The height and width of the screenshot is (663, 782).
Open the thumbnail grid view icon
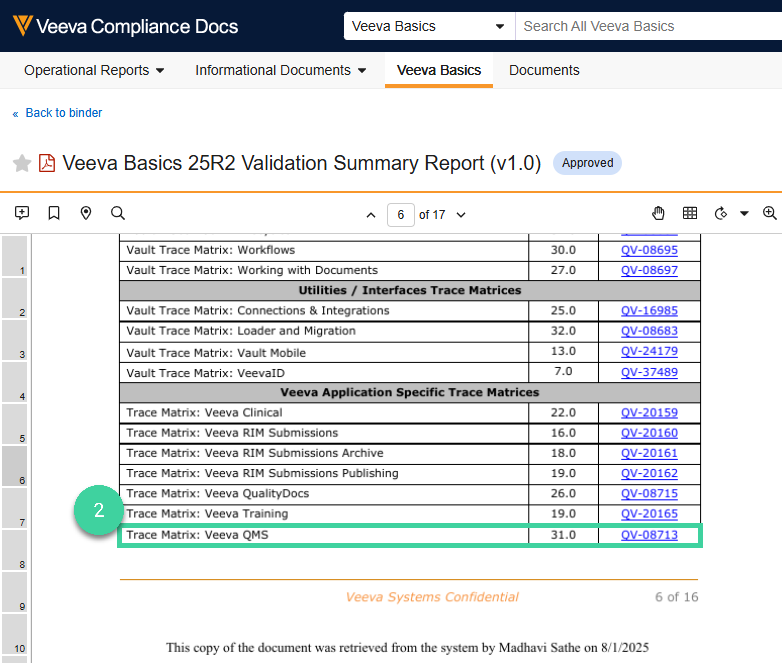tap(690, 213)
